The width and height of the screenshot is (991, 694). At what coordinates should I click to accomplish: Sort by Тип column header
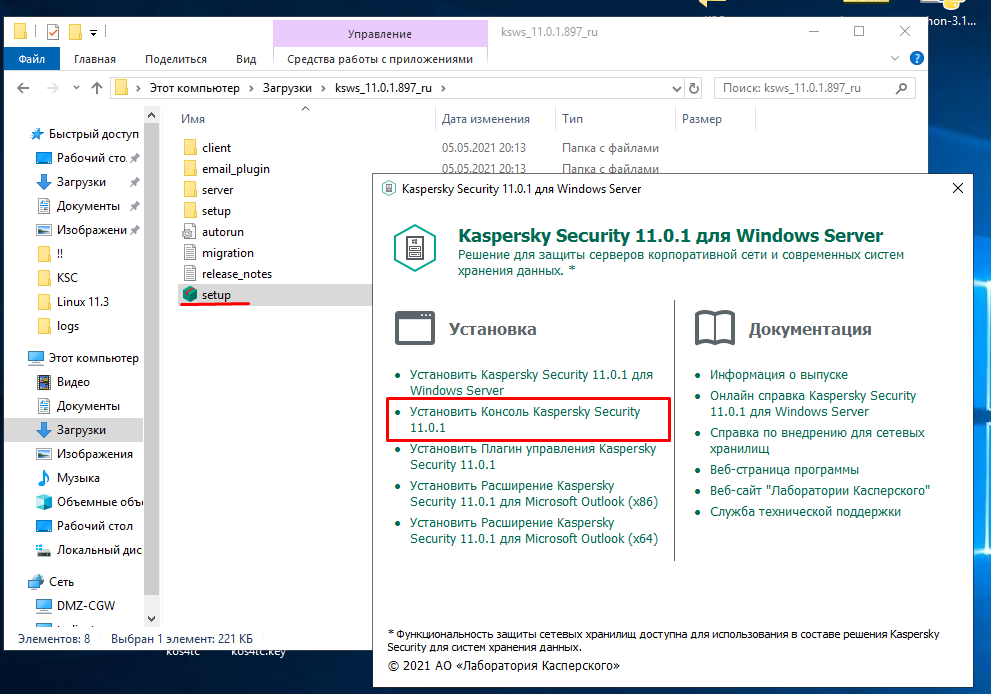pyautogui.click(x=573, y=119)
